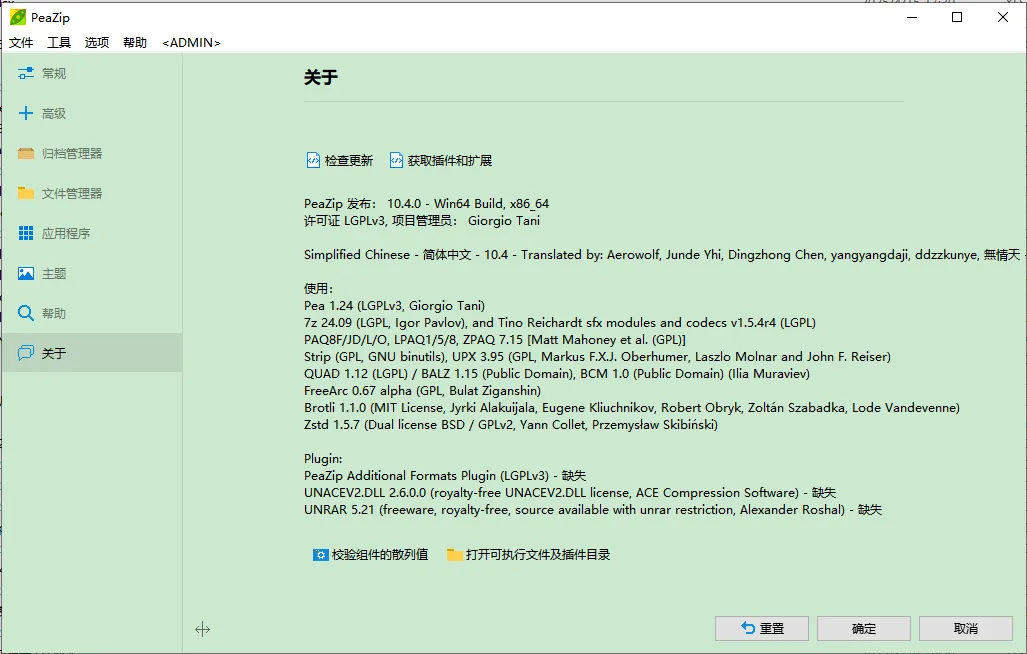Open the 文件 menu

coord(21,43)
